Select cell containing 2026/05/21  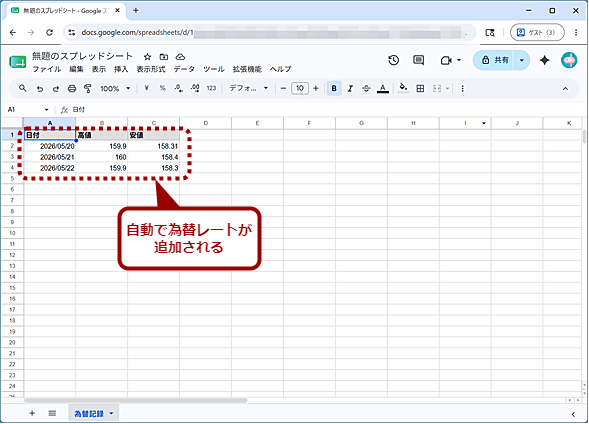[50, 157]
